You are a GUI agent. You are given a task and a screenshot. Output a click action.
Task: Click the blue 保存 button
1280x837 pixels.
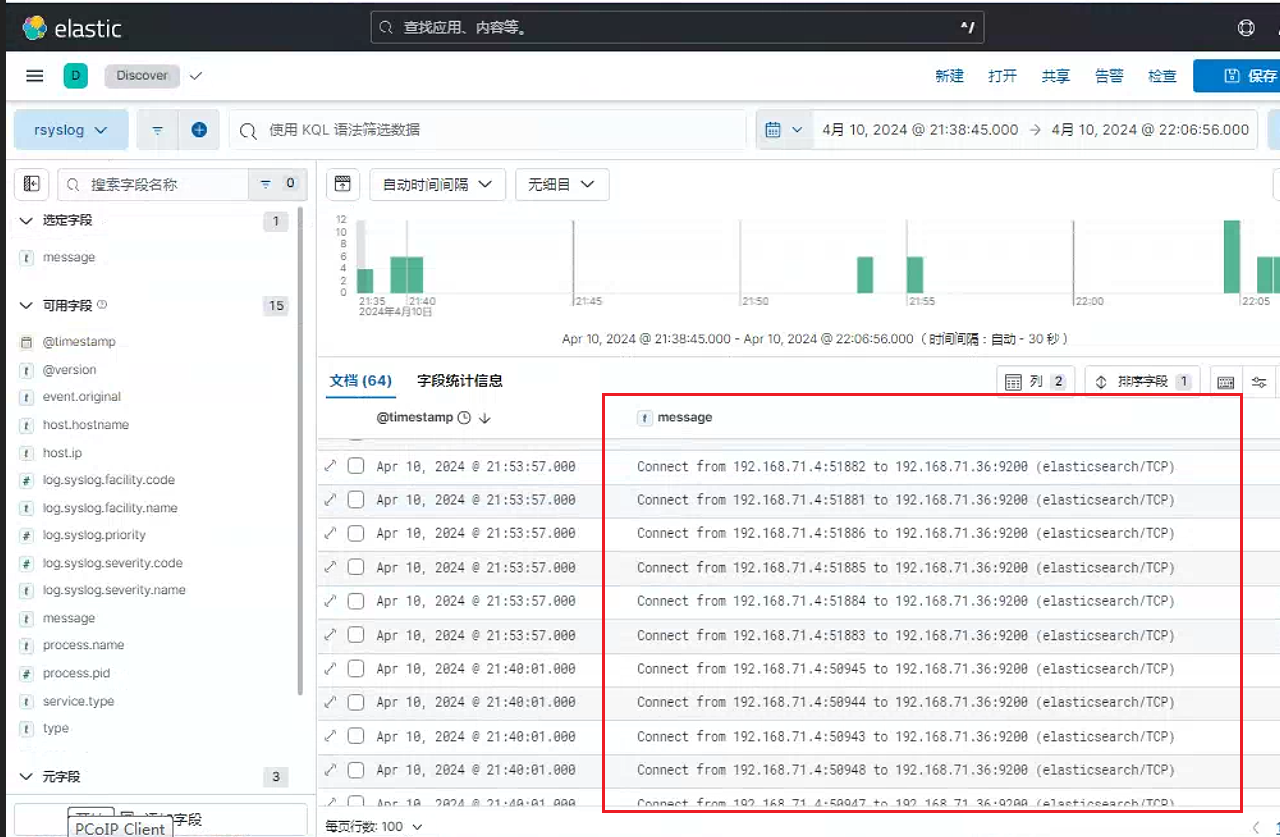[x=1237, y=76]
